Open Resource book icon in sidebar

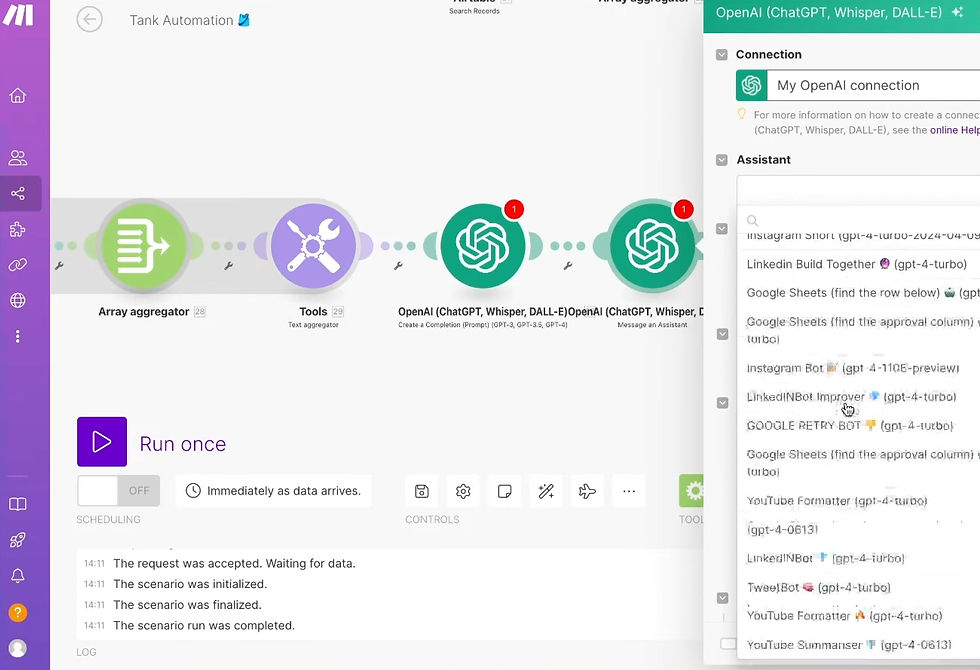coord(18,504)
